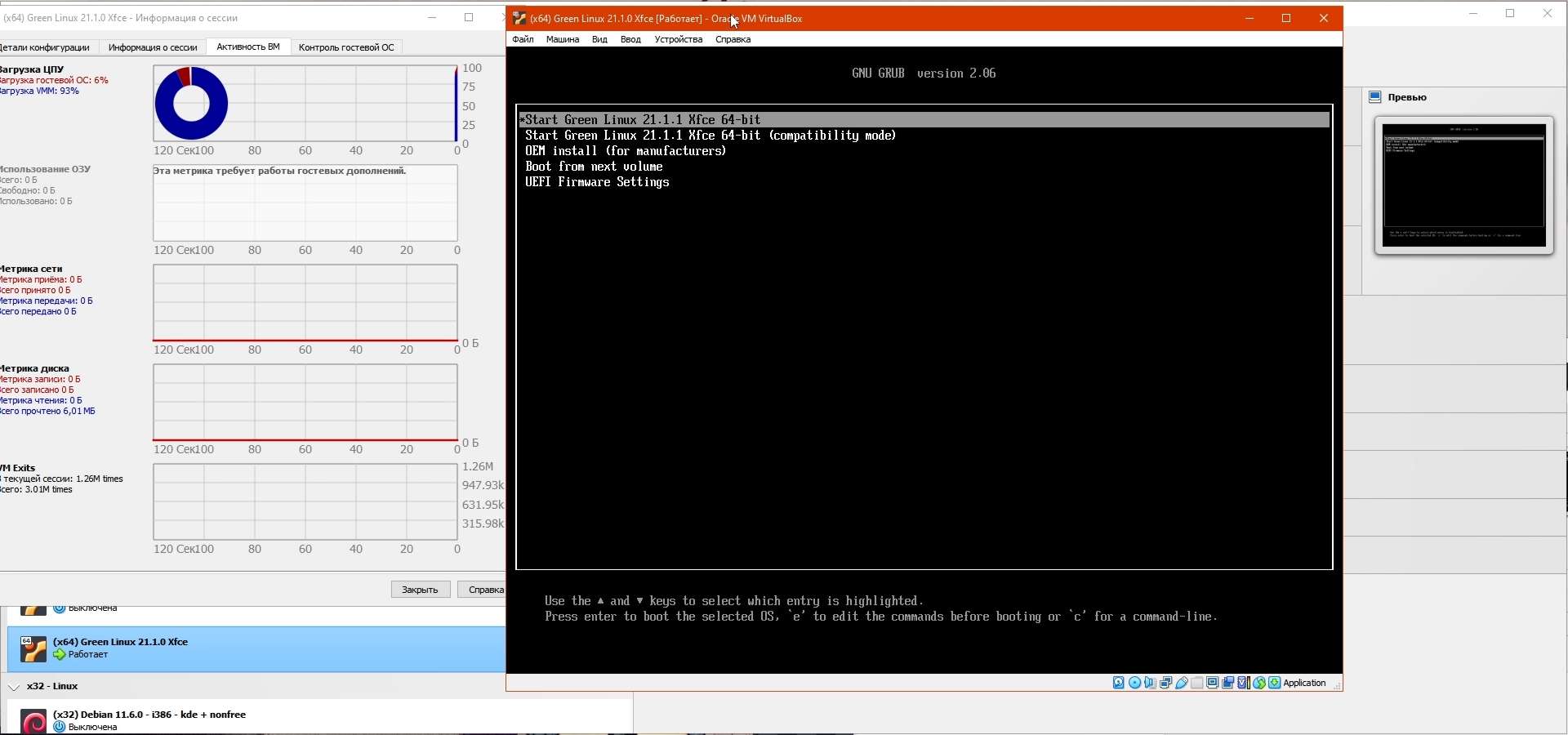The image size is (1568, 735).
Task: Click the CPU virtualization features indicator
Action: tap(1244, 683)
